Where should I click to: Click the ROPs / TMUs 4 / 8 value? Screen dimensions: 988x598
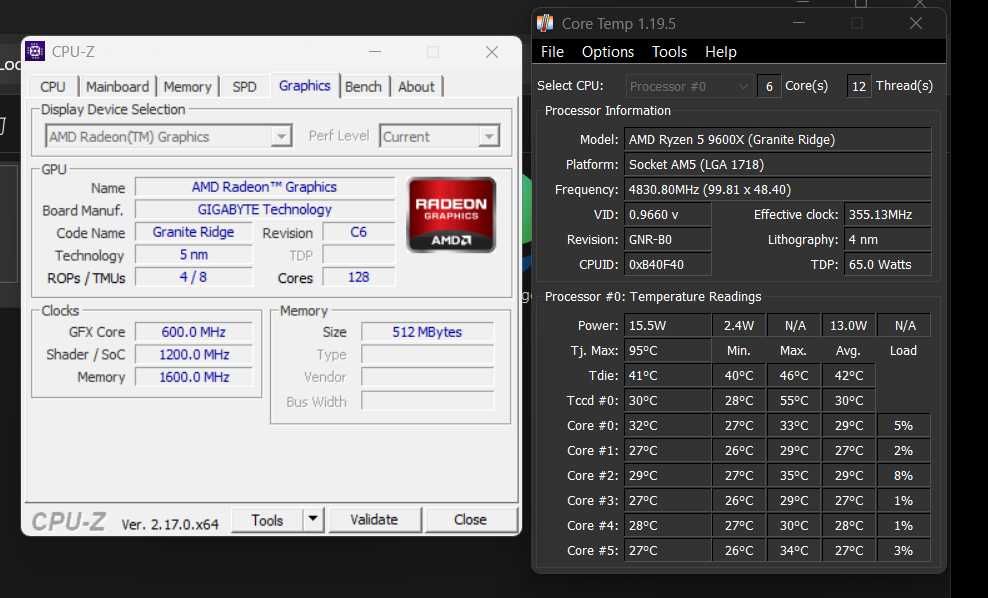point(193,277)
